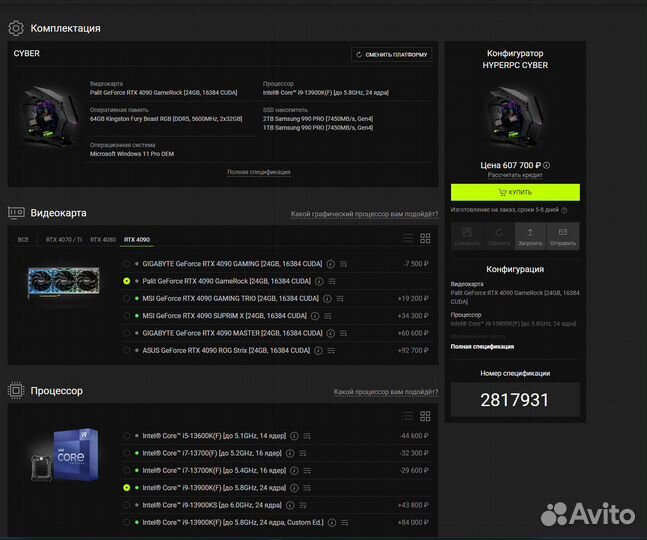Viewport: 647px width, 540px height.
Task: Click the spec number field 2817931
Action: [x=515, y=400]
